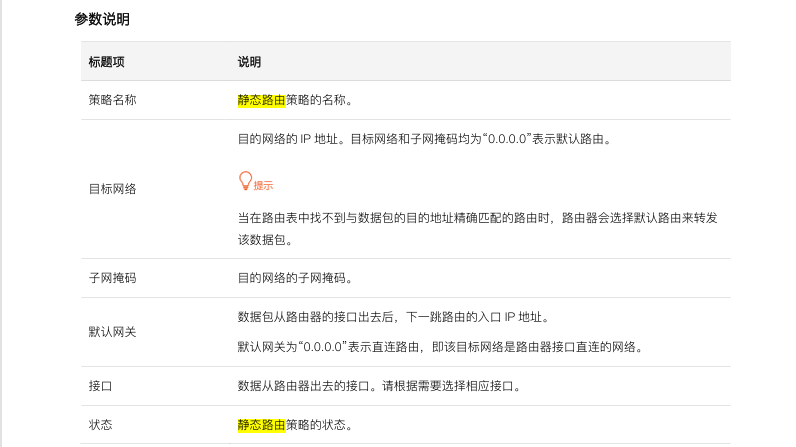Click the lightbulb tip icon
The image size is (796, 447).
coord(244,181)
